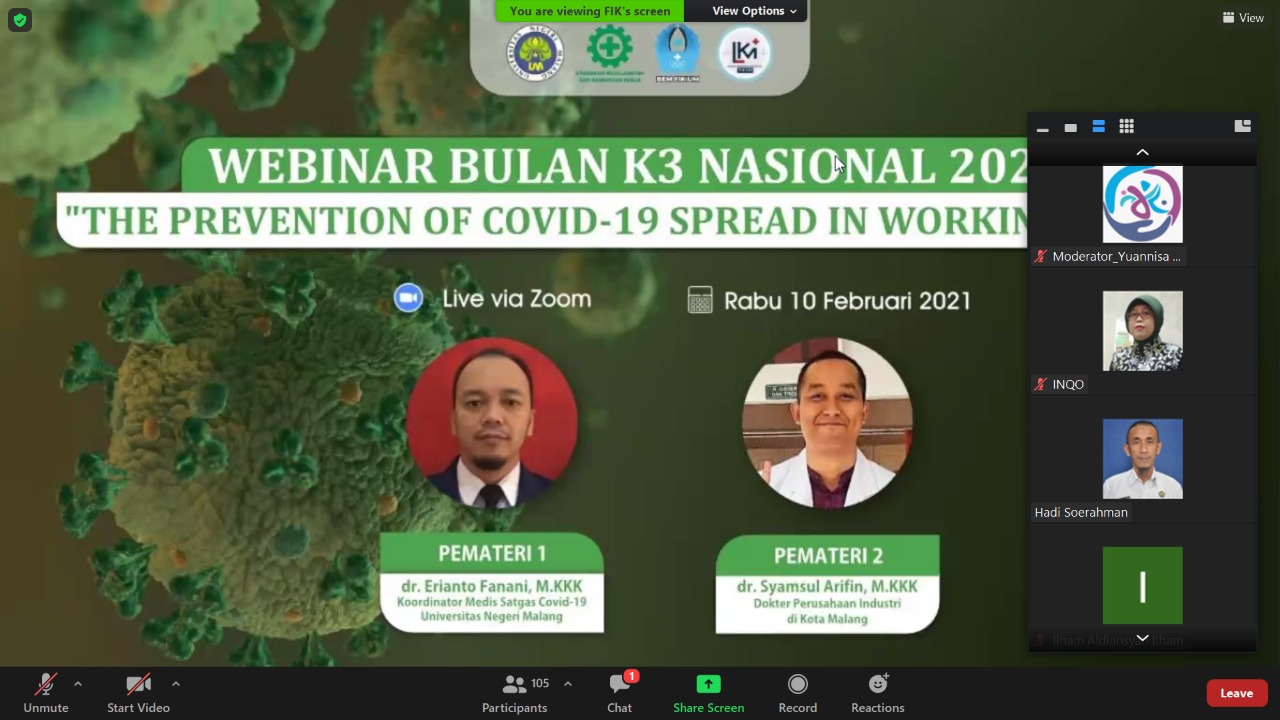
Task: Open video options arrow beside Start Video
Action: pyautogui.click(x=176, y=684)
